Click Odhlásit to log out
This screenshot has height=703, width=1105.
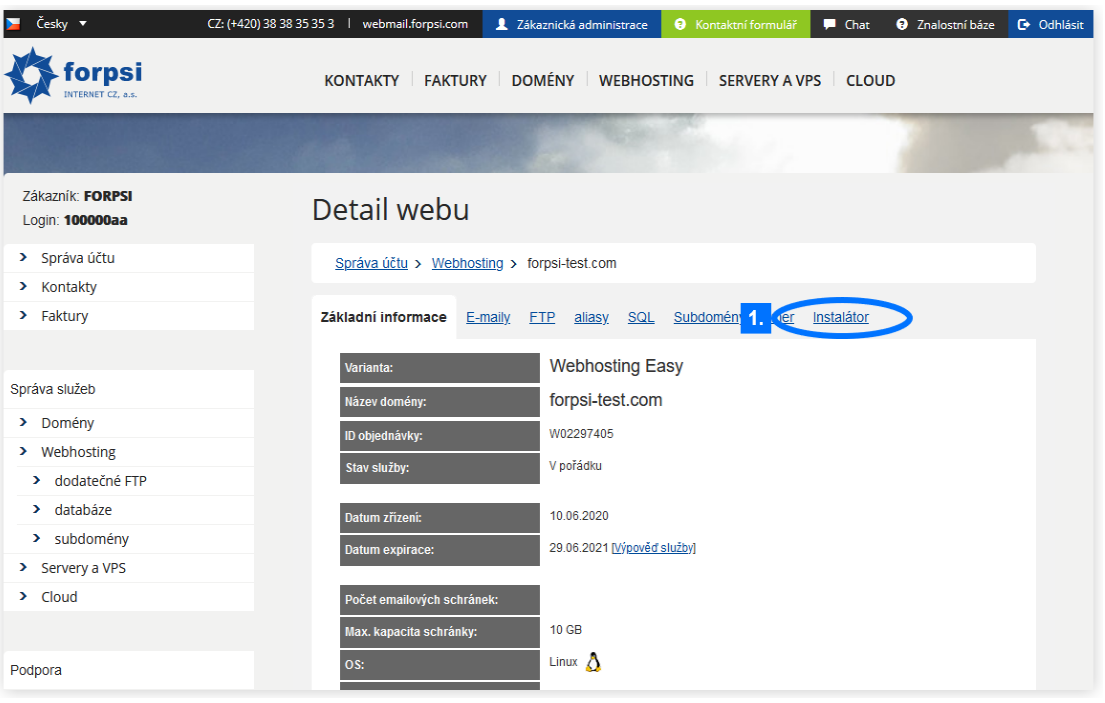(x=1051, y=25)
